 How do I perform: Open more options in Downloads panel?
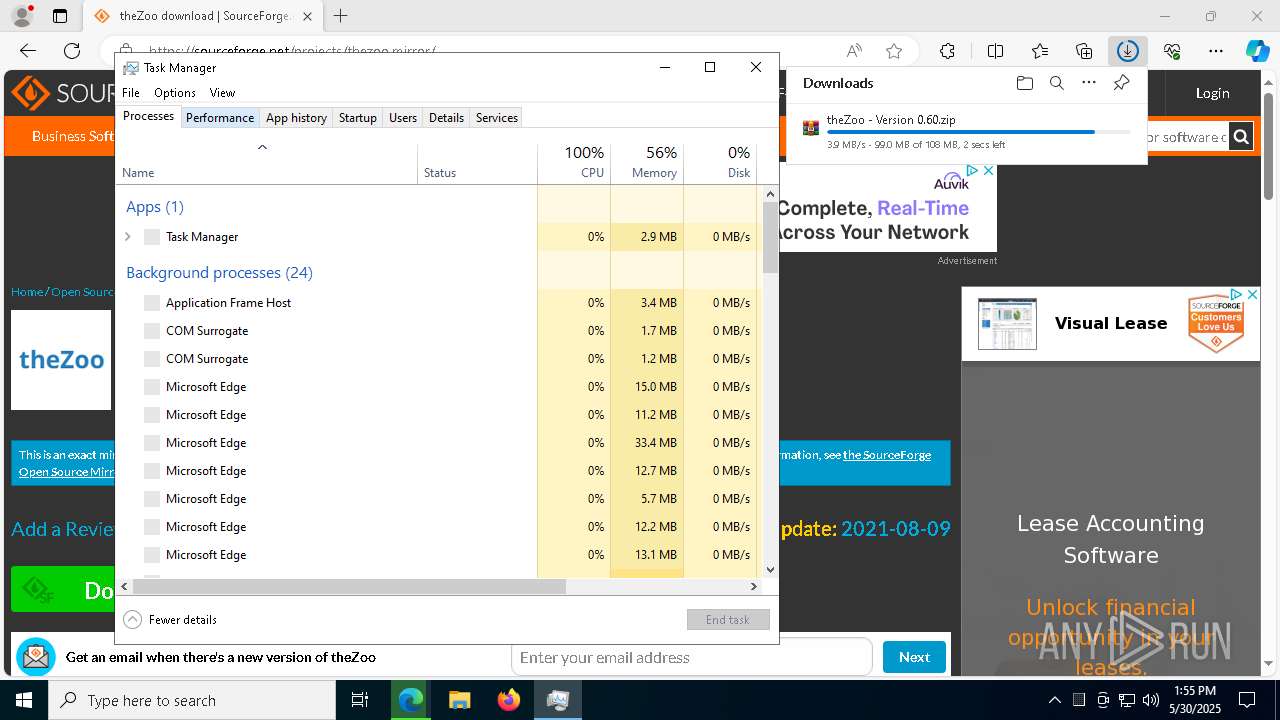tap(1089, 83)
